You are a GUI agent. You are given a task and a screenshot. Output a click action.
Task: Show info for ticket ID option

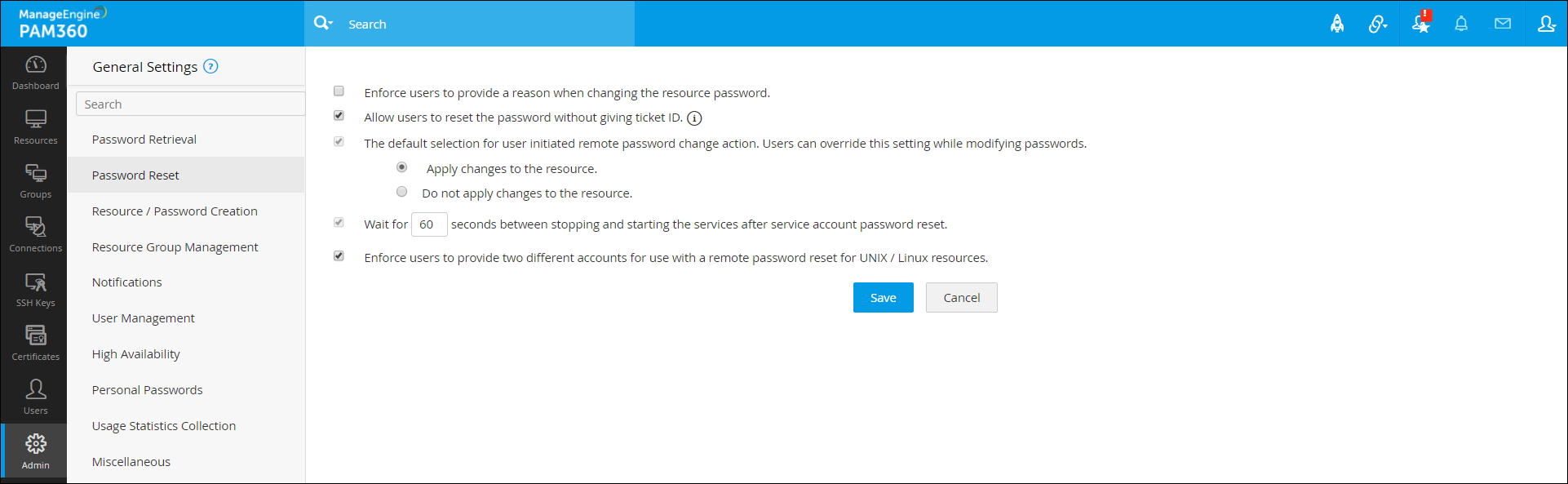pos(694,118)
